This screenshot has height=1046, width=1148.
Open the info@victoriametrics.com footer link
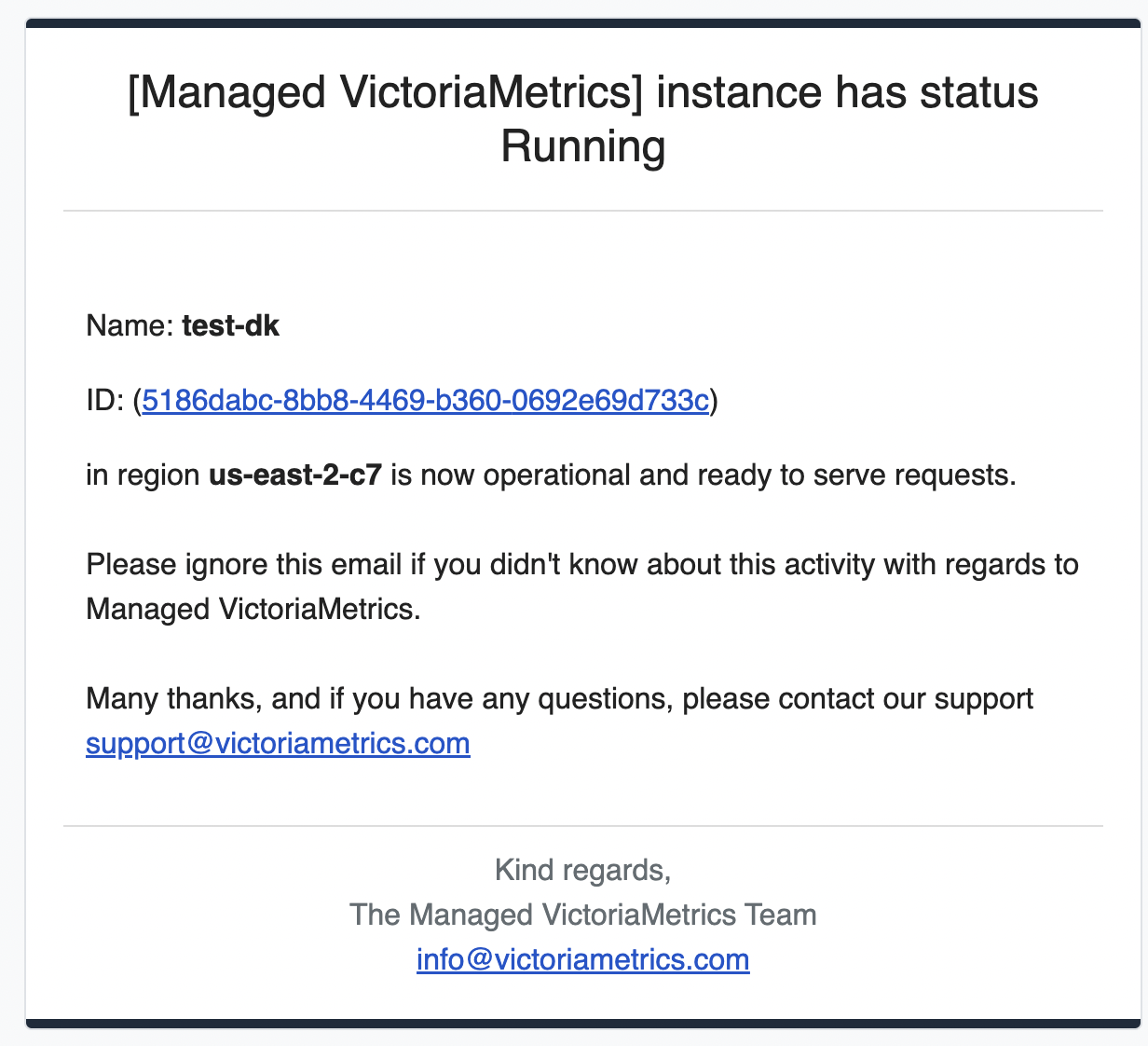(583, 960)
